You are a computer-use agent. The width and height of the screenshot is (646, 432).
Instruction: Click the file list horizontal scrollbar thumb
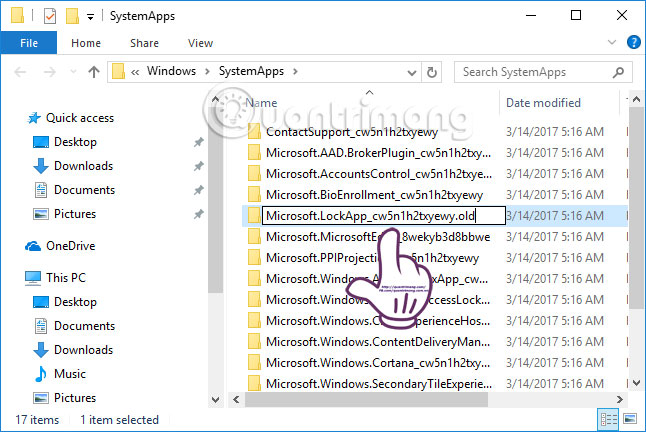point(366,399)
